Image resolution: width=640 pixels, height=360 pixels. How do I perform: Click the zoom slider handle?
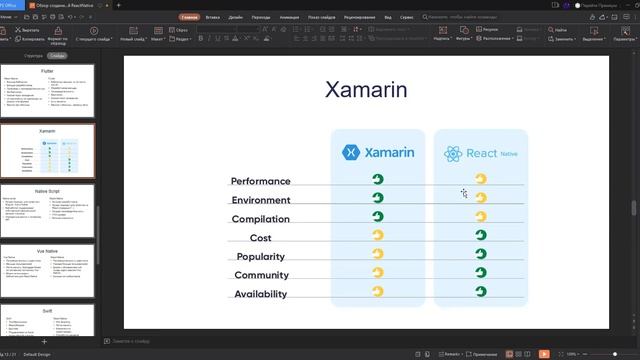[615, 354]
